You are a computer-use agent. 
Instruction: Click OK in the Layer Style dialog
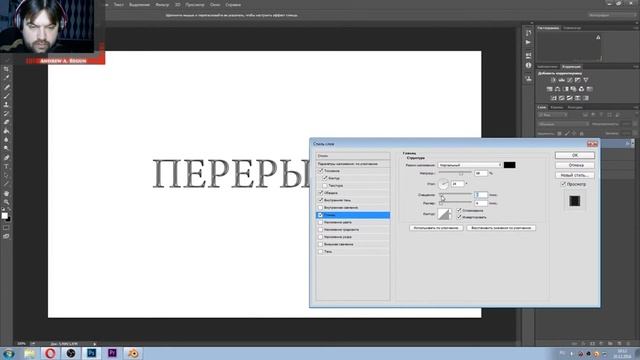tap(575, 155)
